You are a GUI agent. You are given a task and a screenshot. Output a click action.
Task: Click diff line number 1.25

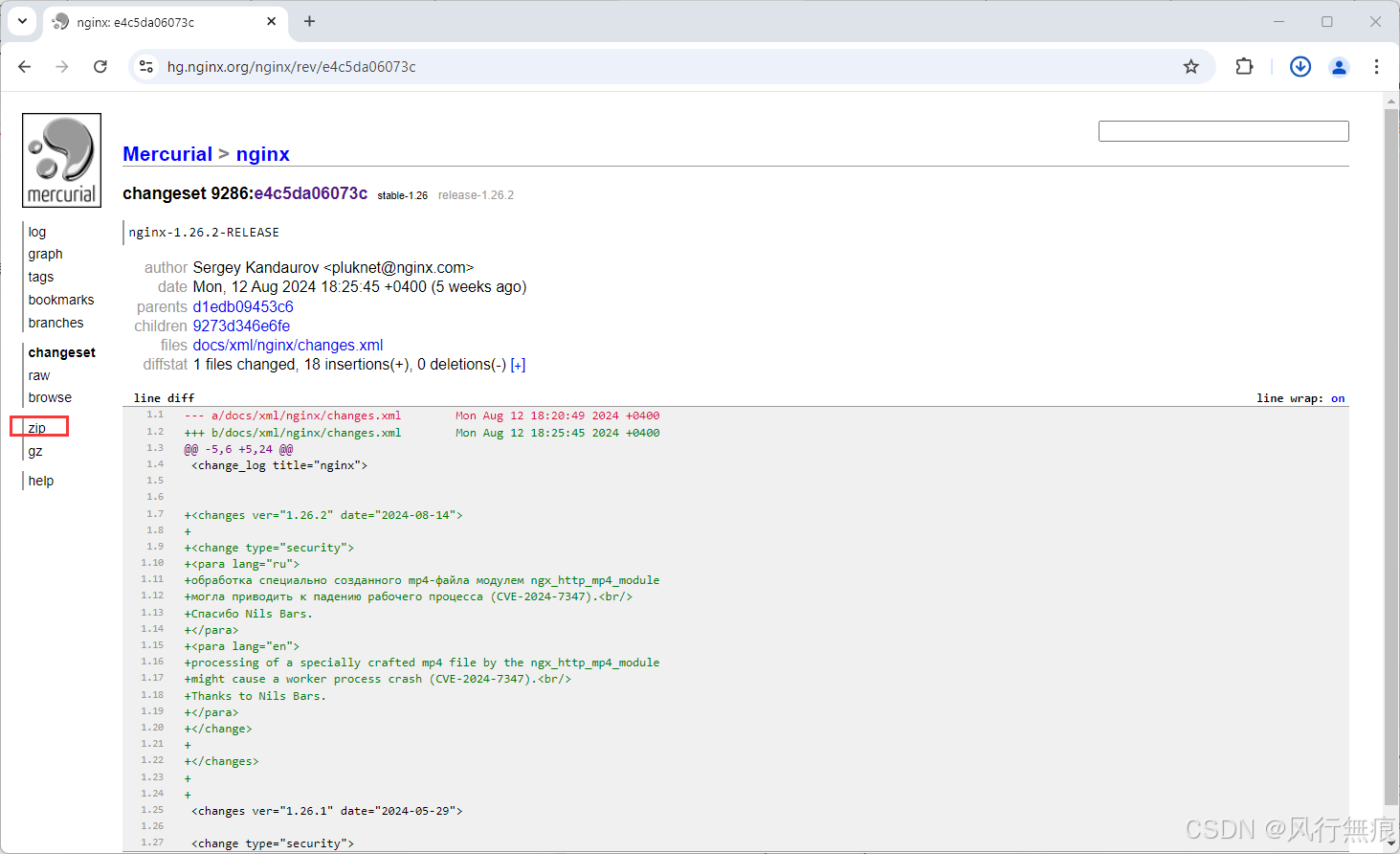(x=152, y=810)
